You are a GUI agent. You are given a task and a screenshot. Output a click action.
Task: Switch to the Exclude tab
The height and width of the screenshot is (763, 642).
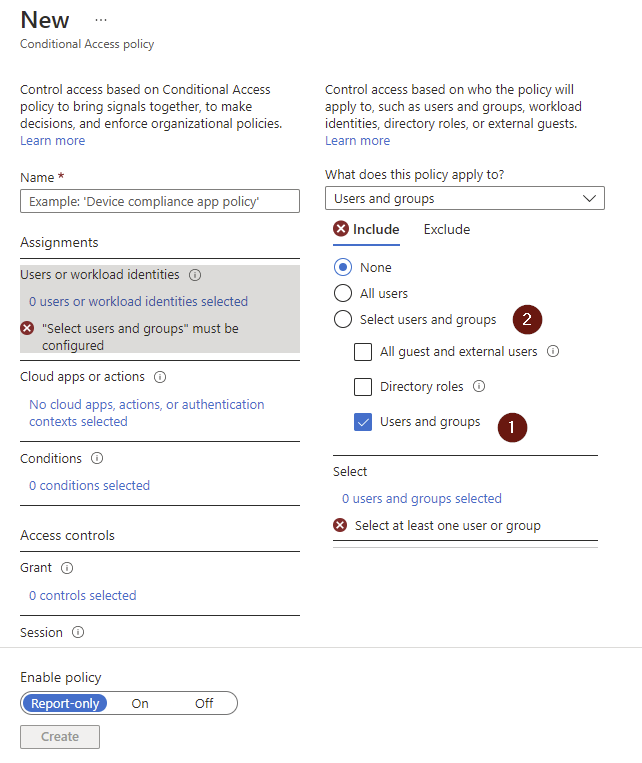(447, 230)
